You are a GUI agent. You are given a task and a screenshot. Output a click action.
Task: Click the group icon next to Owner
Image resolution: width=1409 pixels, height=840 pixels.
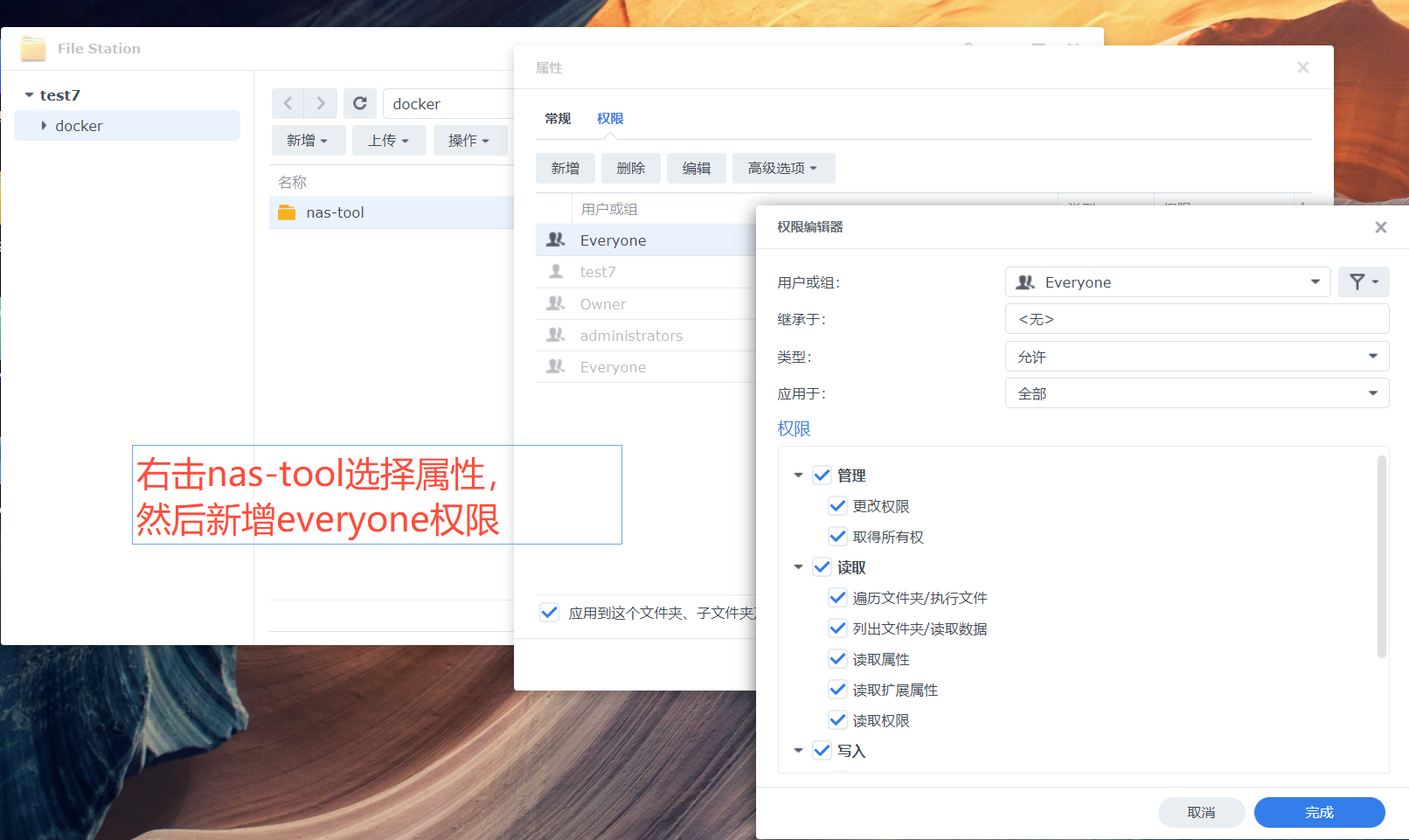(556, 303)
